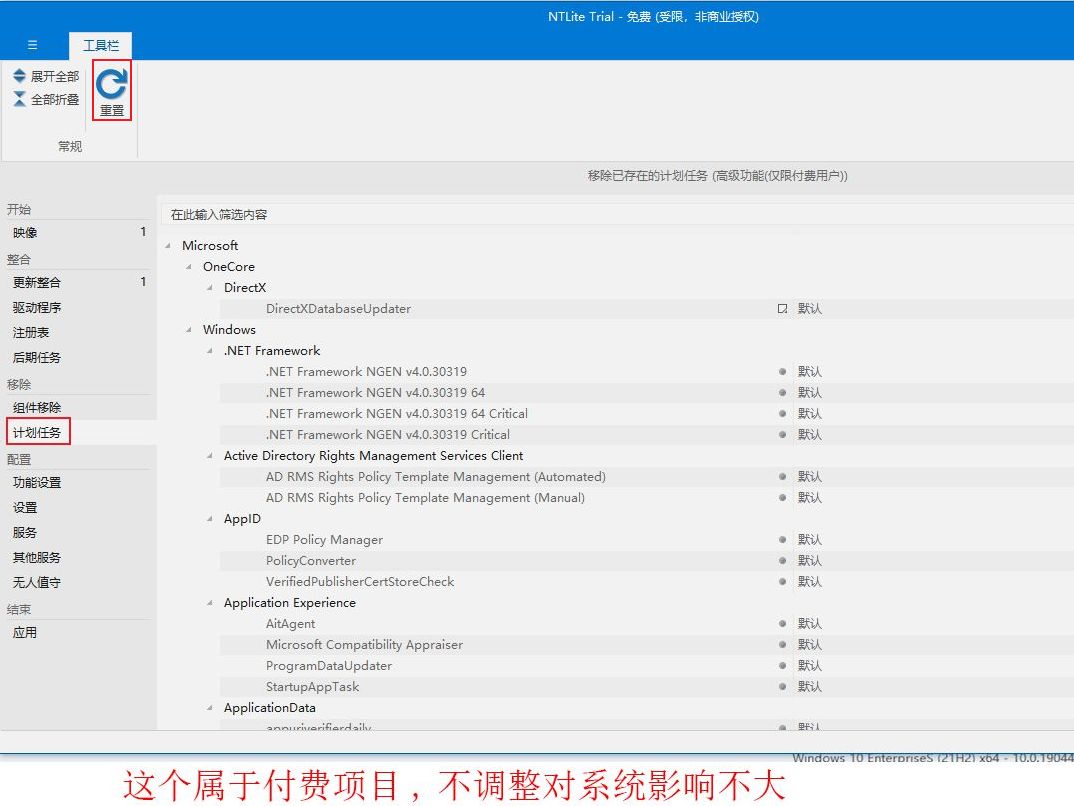Viewport: 1074px width, 806px height.
Task: Open the 无人值守 section
Action: 37,582
